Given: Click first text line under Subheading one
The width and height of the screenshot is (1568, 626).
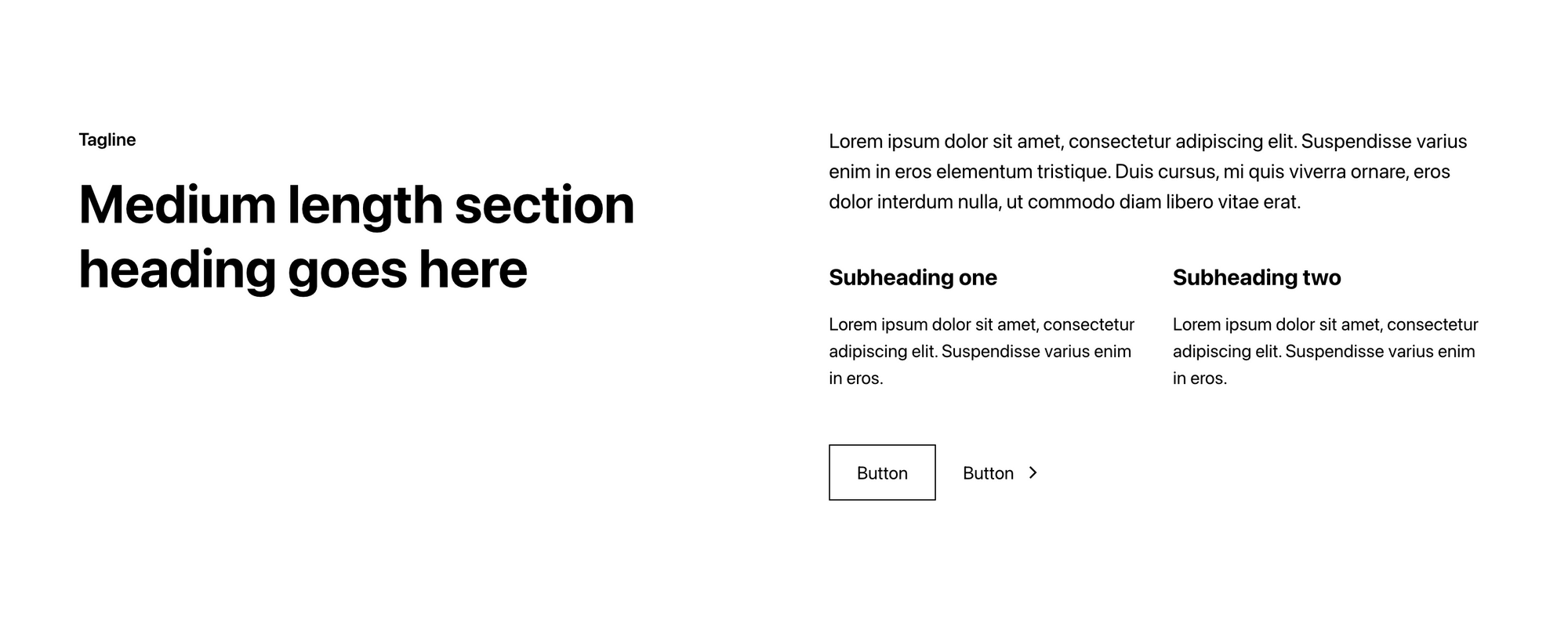Looking at the screenshot, I should pos(981,324).
